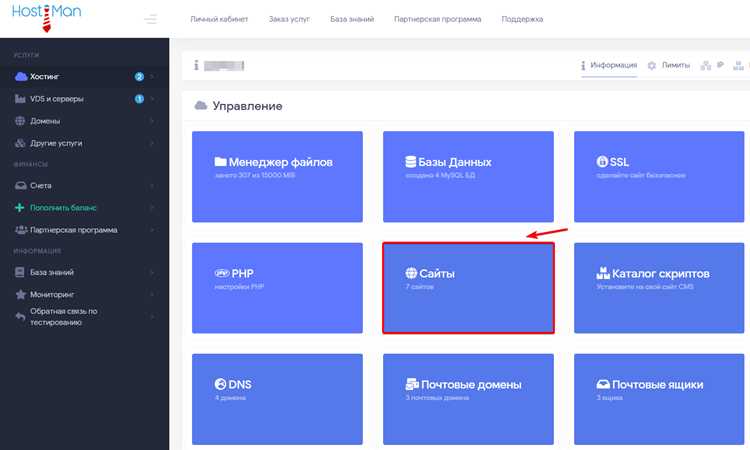Expand the sidebar База знаний chevron

coord(152,272)
